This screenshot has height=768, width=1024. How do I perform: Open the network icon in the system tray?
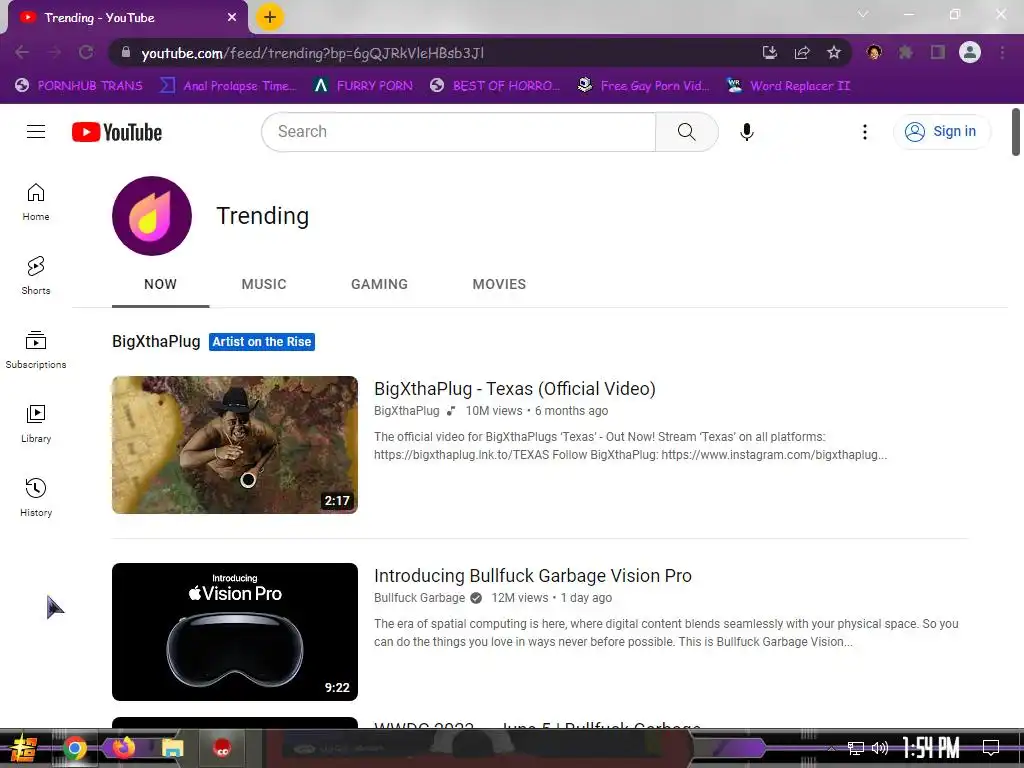(856, 748)
